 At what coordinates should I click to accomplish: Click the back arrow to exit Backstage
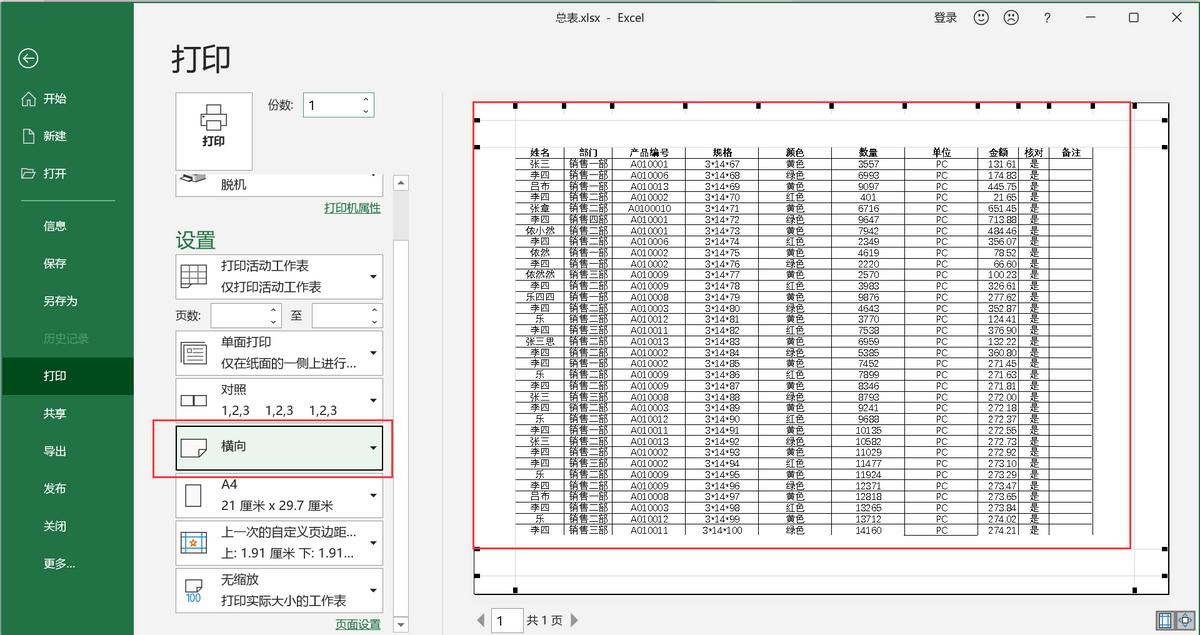point(28,59)
